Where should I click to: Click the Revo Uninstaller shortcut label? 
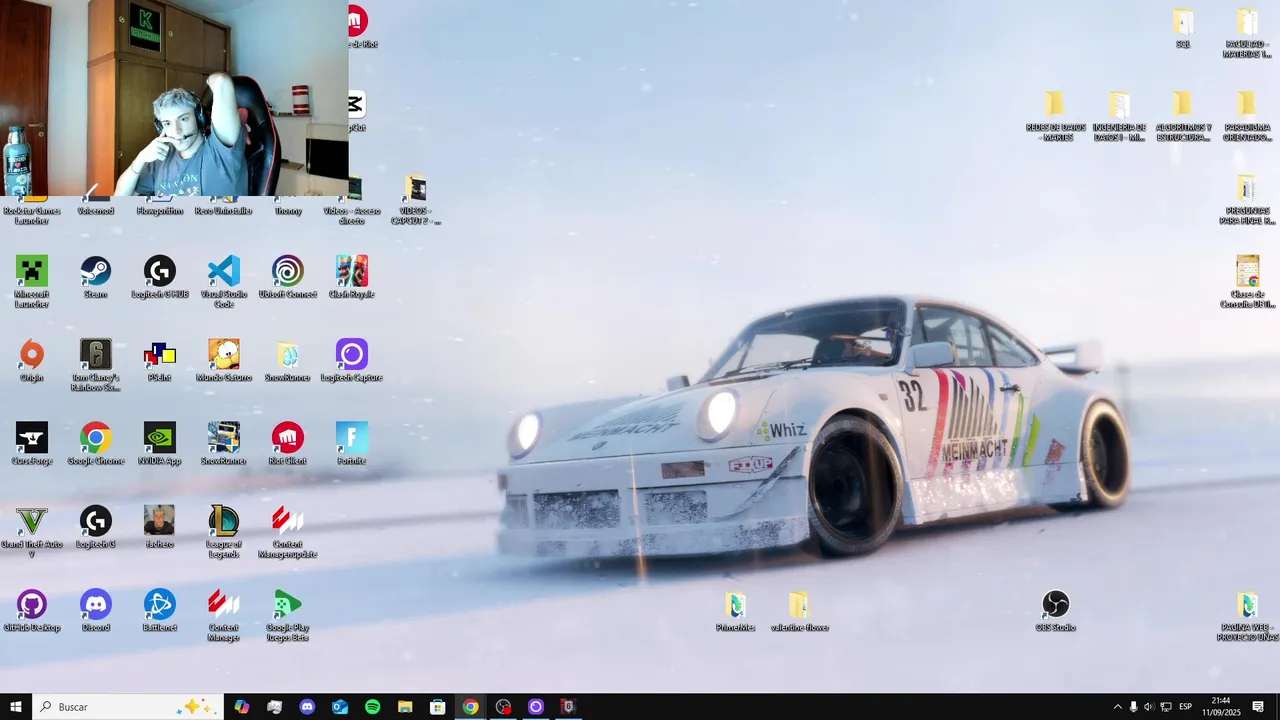(224, 211)
